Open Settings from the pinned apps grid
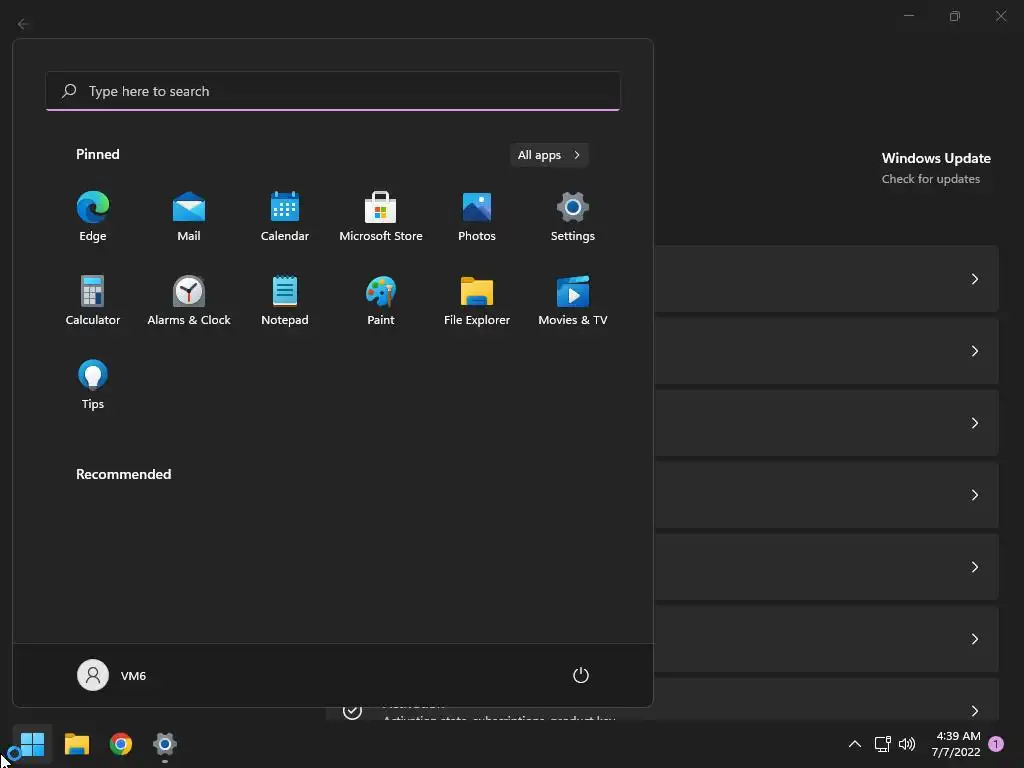1024x768 pixels. coord(573,217)
